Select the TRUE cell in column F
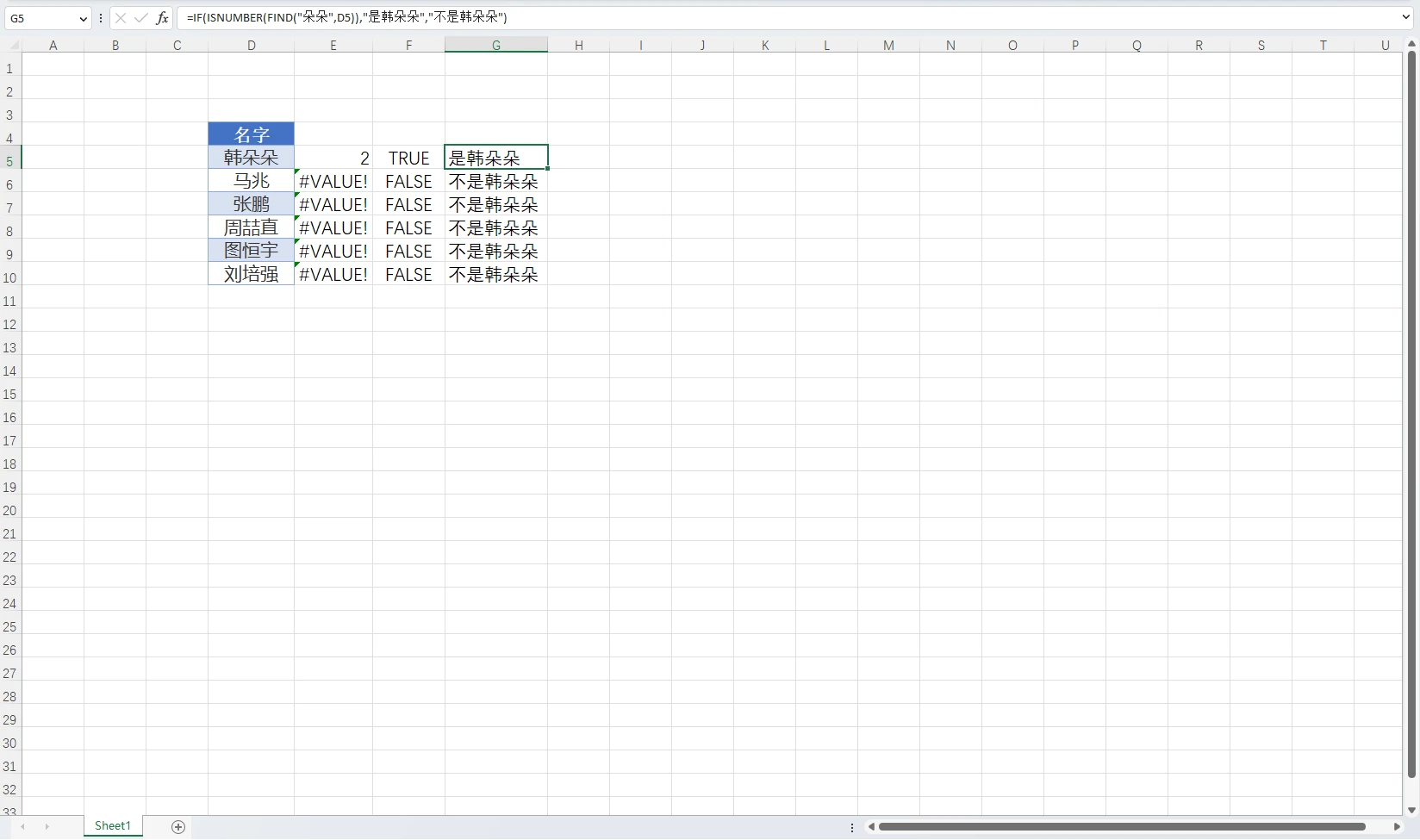The height and width of the screenshot is (840, 1420). pyautogui.click(x=409, y=157)
